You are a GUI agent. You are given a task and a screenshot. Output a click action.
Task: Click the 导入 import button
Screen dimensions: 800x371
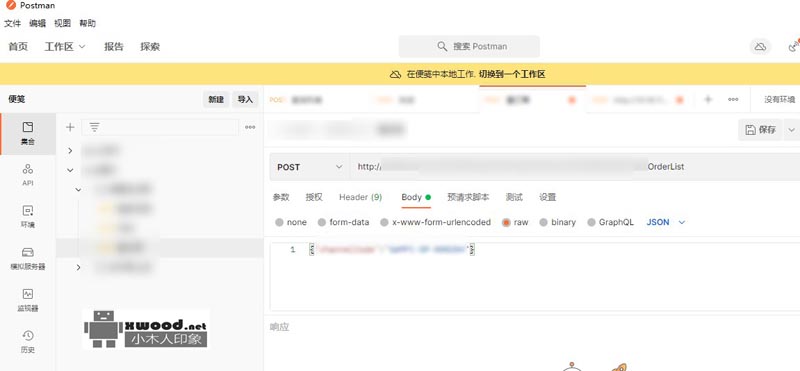(x=245, y=100)
